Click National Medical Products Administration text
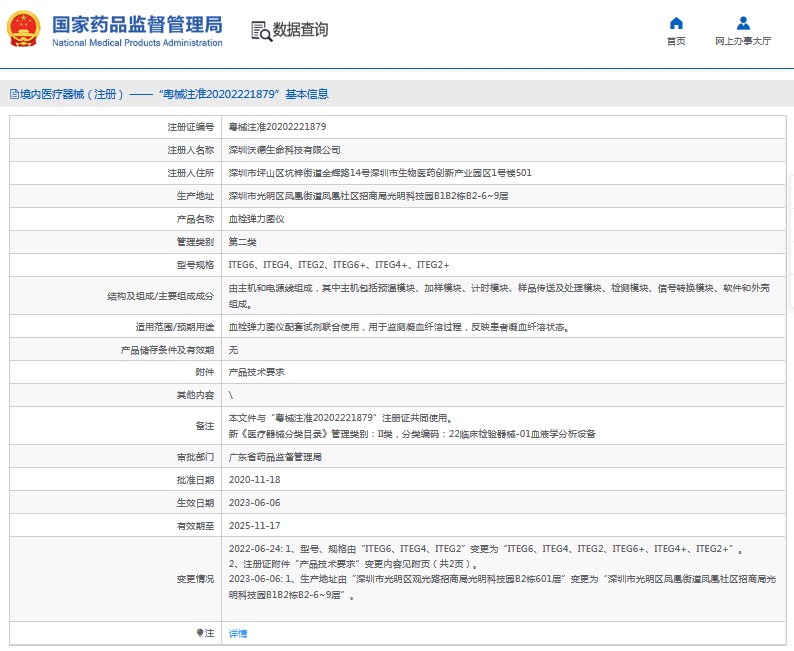 (x=137, y=43)
